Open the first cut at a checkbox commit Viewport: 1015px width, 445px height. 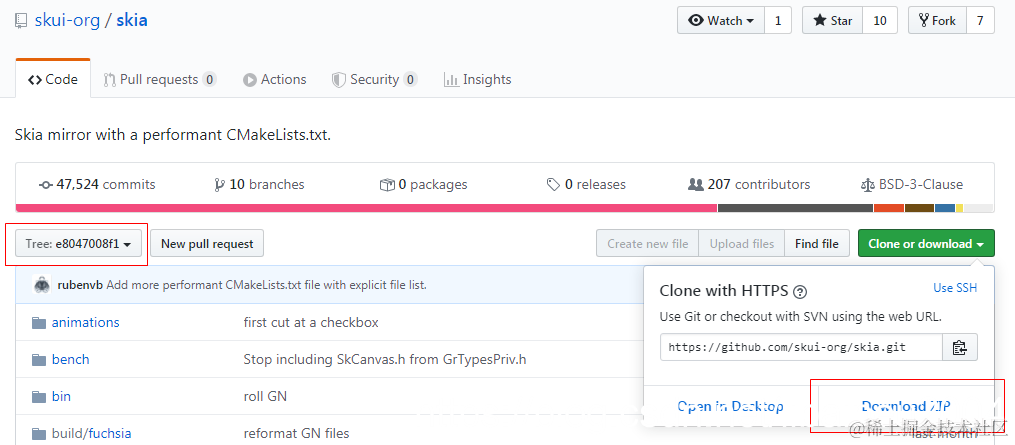click(x=311, y=323)
